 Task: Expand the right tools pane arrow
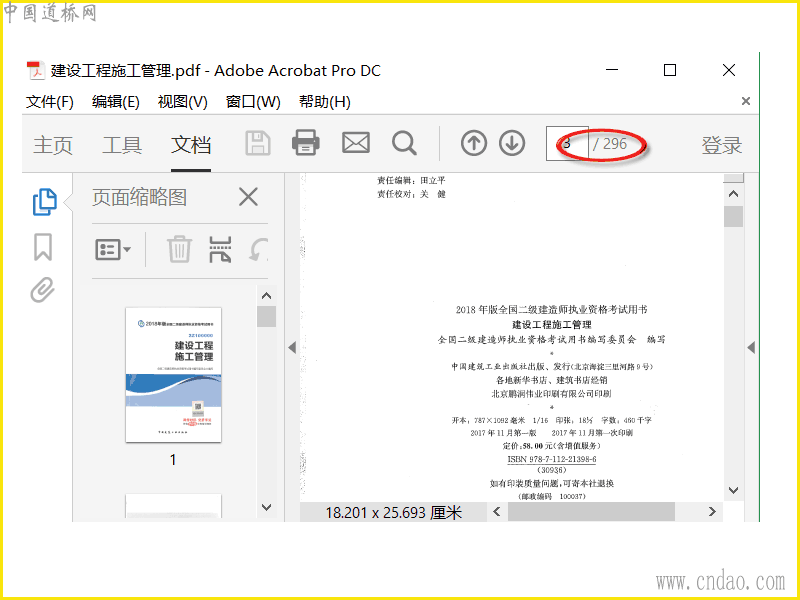[x=751, y=347]
